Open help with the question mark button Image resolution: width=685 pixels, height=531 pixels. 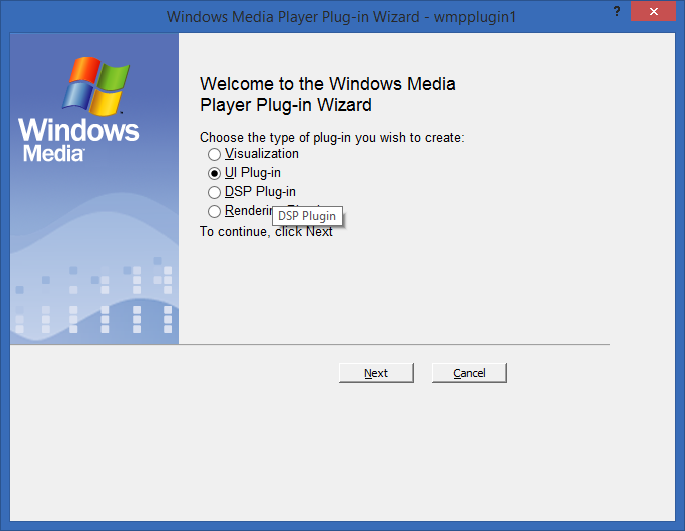coord(617,11)
